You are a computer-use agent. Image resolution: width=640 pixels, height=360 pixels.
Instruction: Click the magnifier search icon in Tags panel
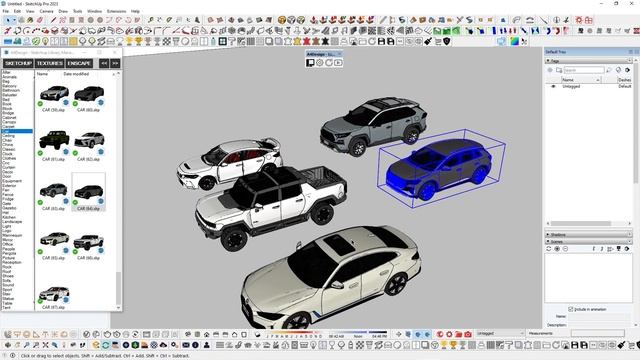609,70
